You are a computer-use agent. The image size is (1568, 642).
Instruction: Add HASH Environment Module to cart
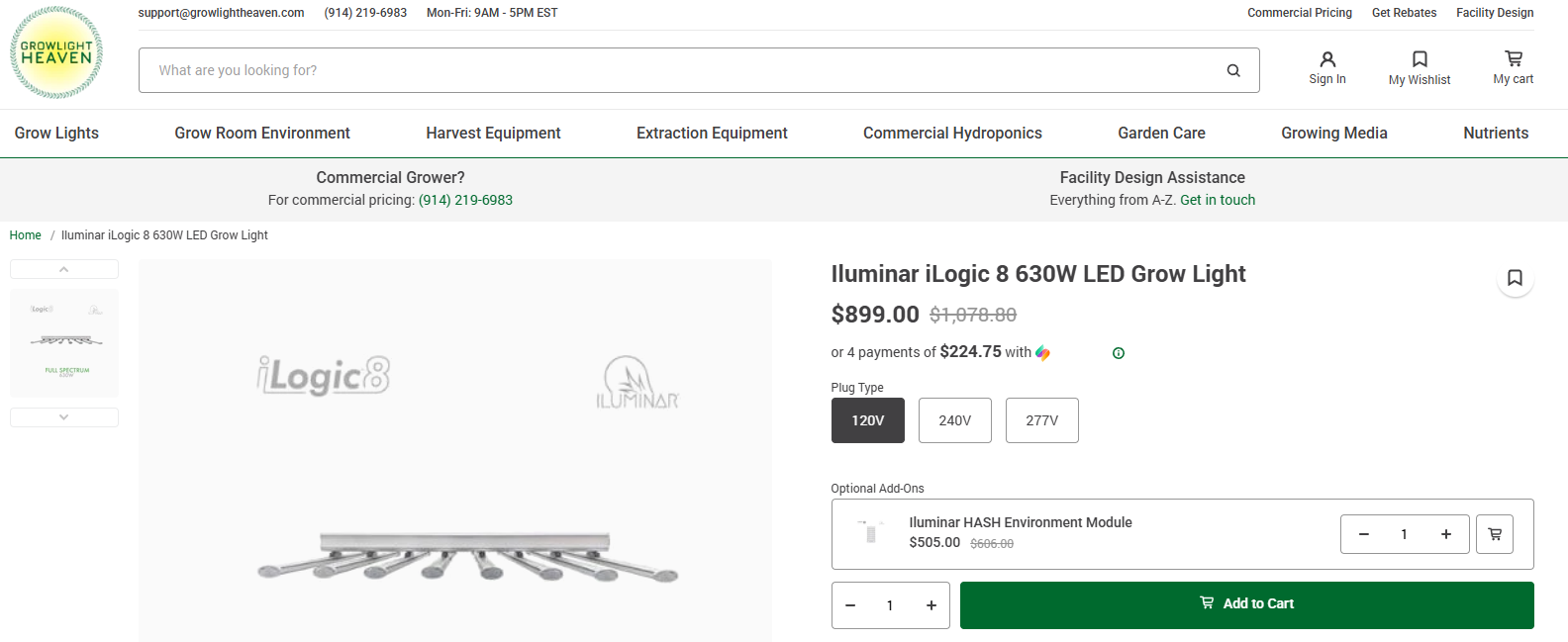(1495, 534)
